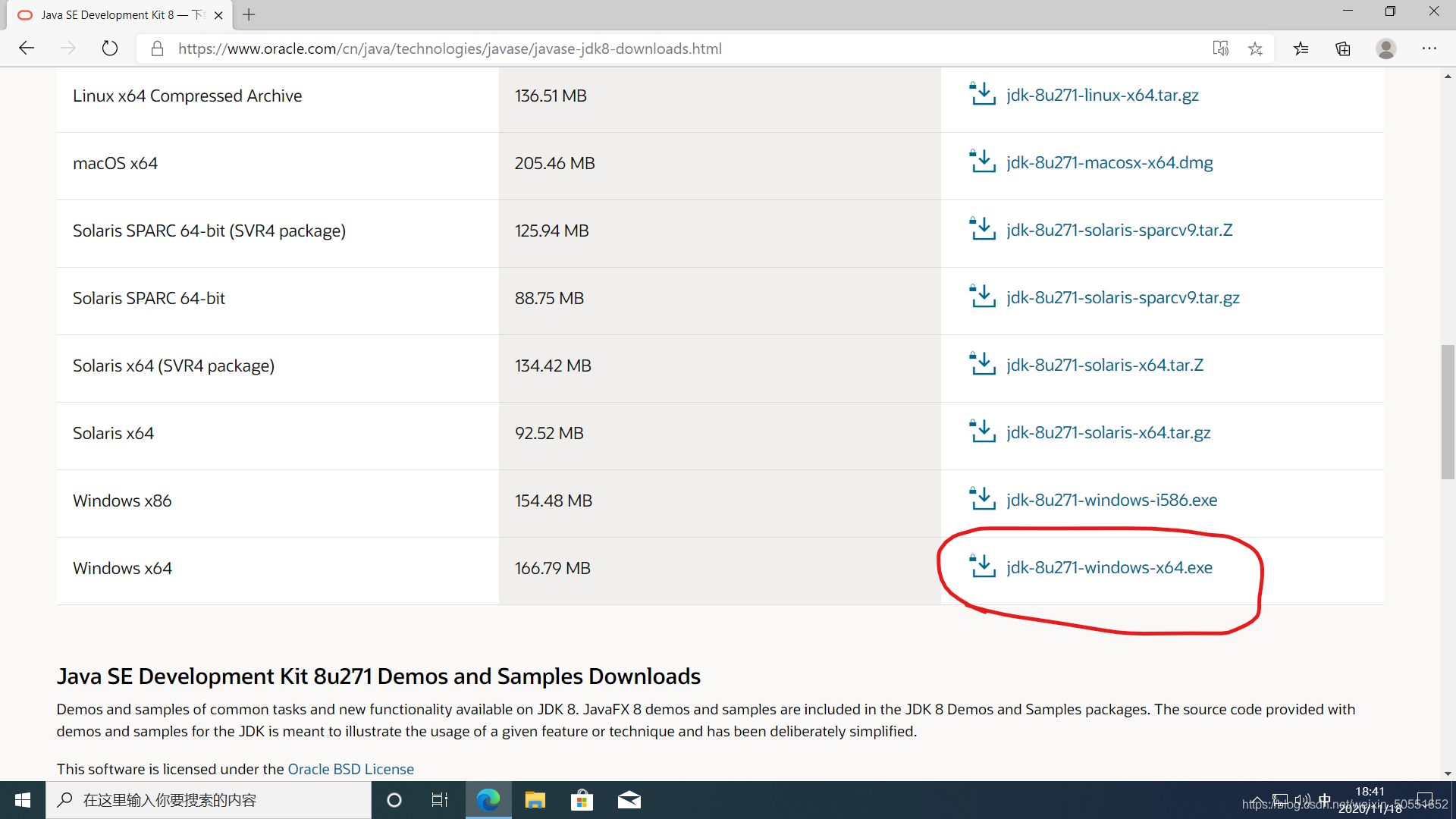
Task: Open a new tab with plus button
Action: 249,14
